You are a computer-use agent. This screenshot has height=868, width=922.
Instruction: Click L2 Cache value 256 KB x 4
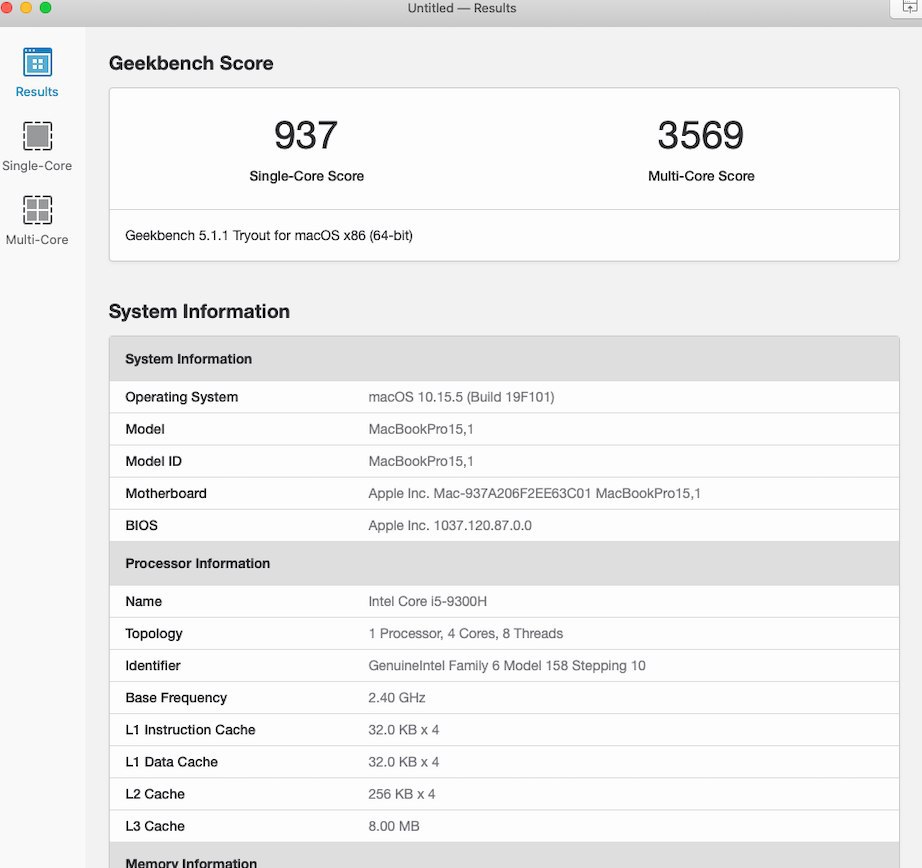tap(402, 794)
